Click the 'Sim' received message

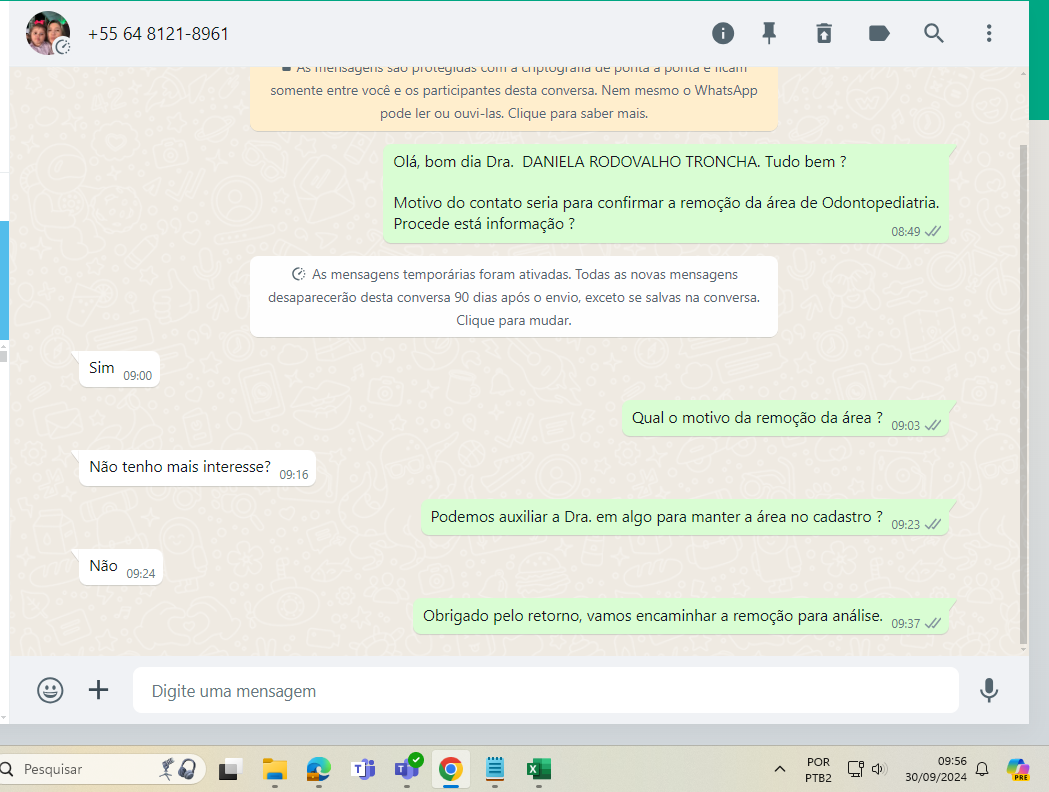[120, 369]
